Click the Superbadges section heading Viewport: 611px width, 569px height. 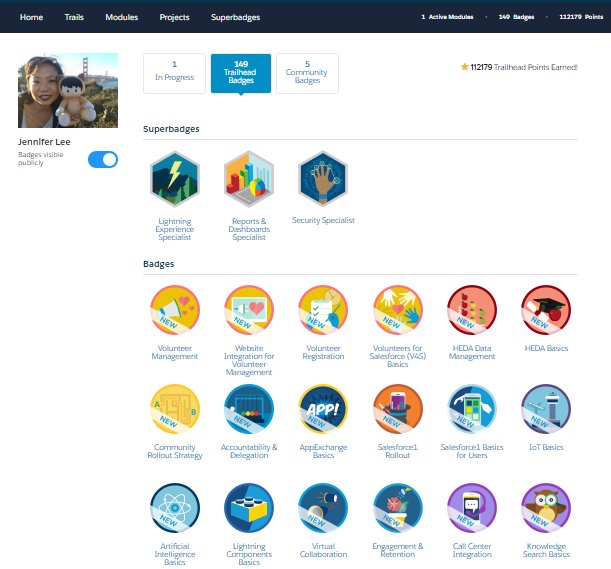click(171, 129)
